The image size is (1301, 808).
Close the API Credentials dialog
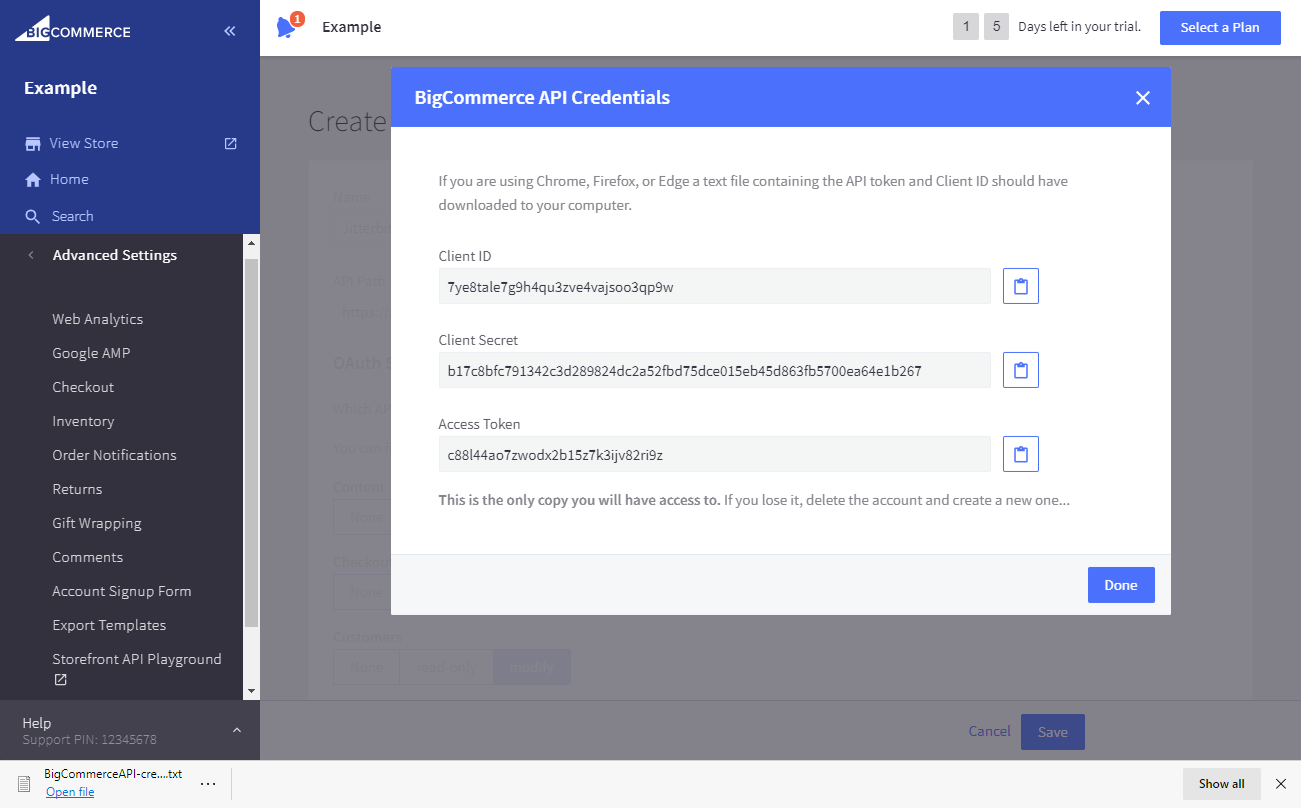[x=1143, y=98]
